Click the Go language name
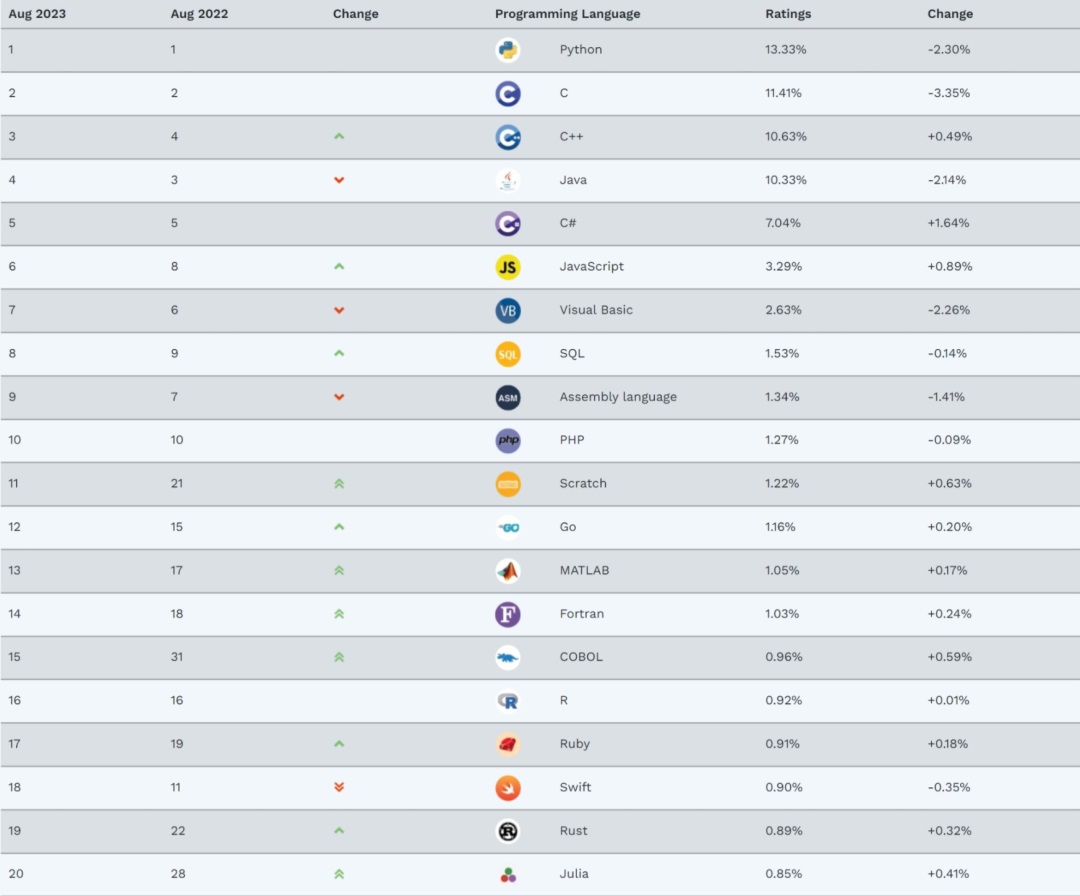The height and width of the screenshot is (896, 1080). tap(568, 527)
